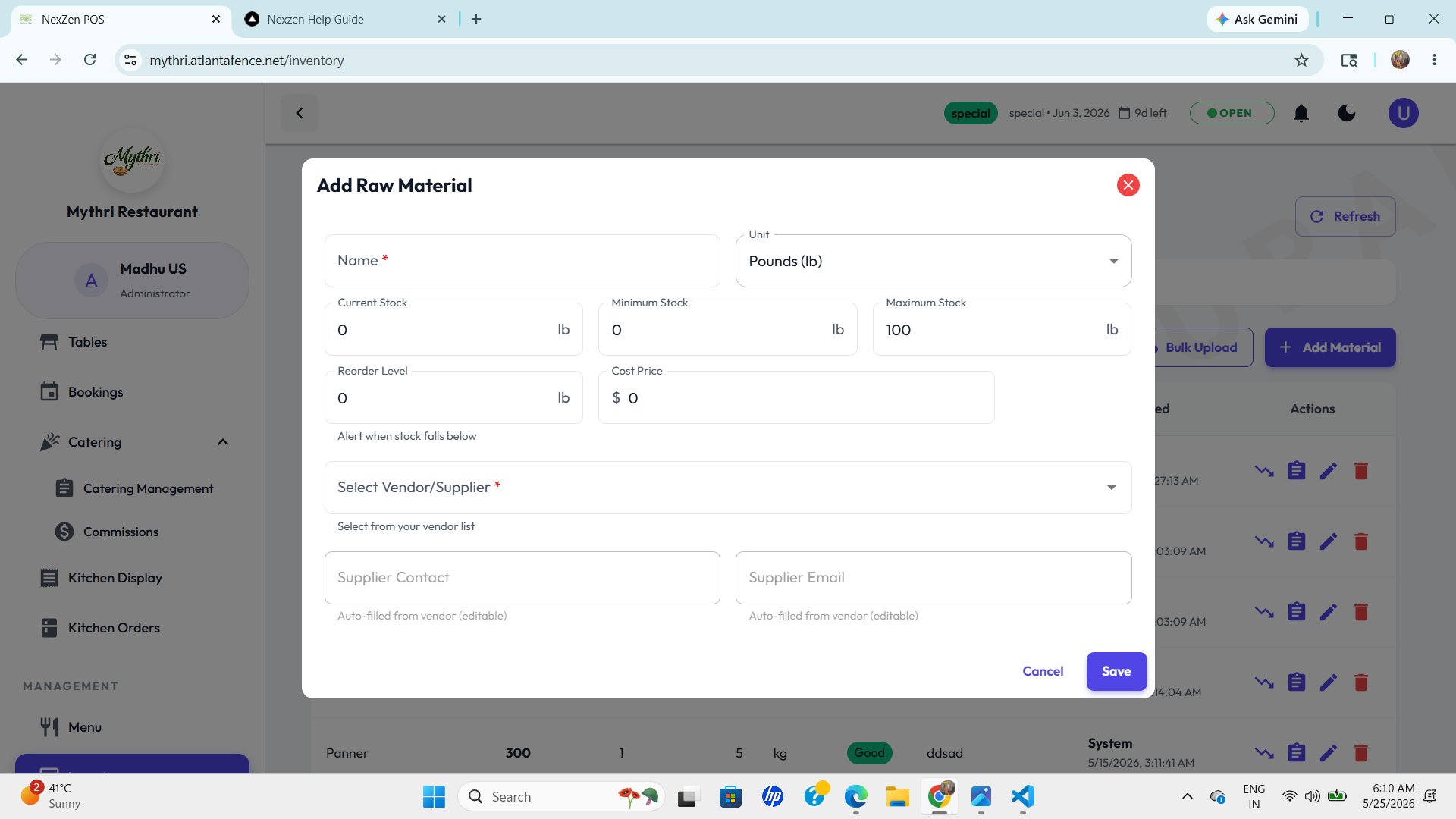1456x819 pixels.
Task: Click pencil icon in the 27:13 AM row
Action: point(1328,471)
